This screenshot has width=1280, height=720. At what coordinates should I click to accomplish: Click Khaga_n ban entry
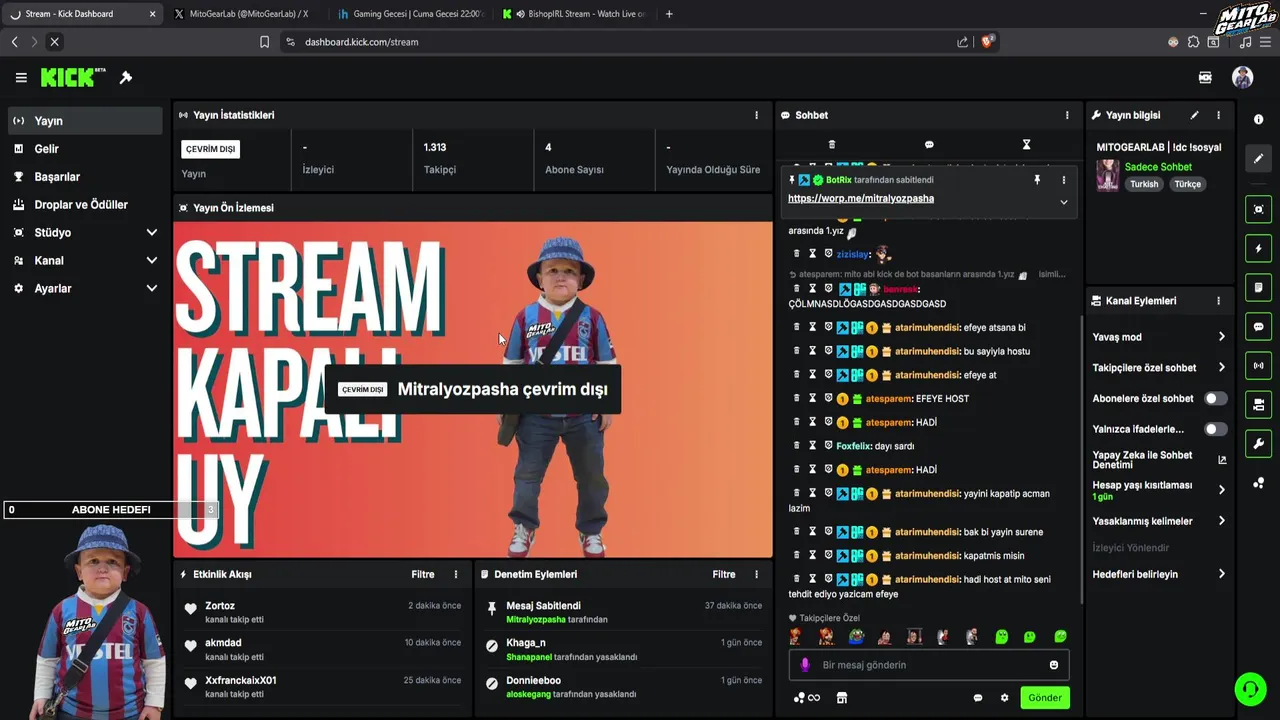pyautogui.click(x=625, y=649)
